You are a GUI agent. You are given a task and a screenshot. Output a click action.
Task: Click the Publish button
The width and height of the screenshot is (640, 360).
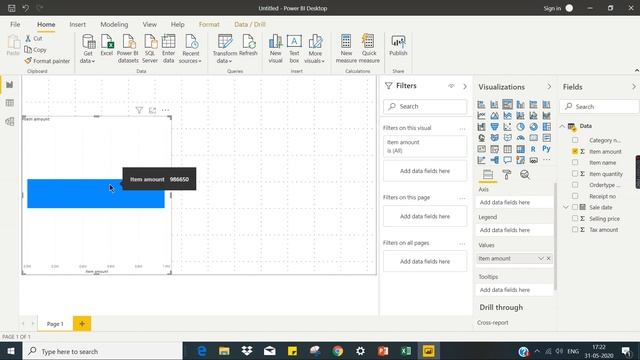[398, 45]
